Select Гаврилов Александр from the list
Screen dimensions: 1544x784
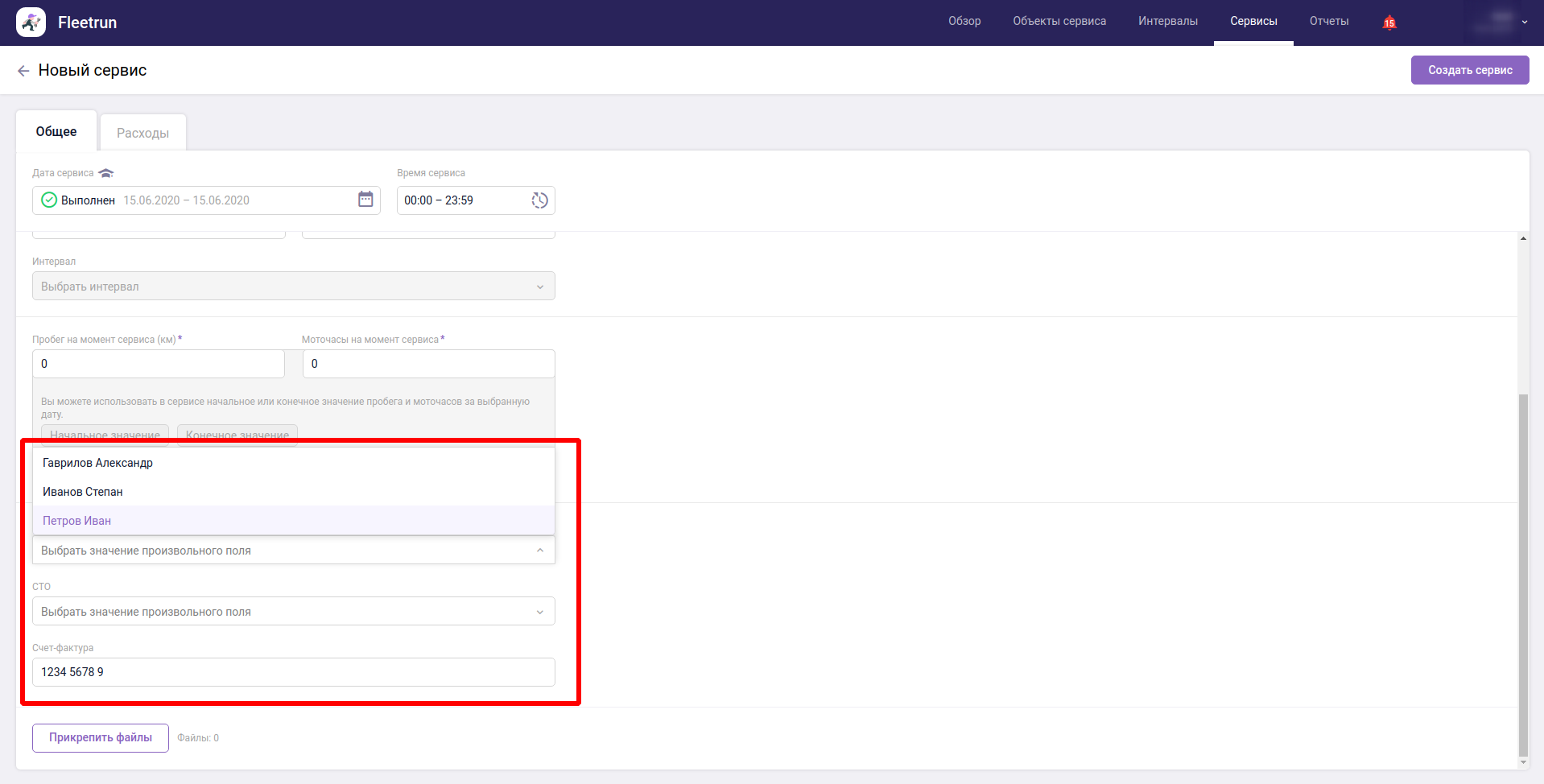coord(97,463)
